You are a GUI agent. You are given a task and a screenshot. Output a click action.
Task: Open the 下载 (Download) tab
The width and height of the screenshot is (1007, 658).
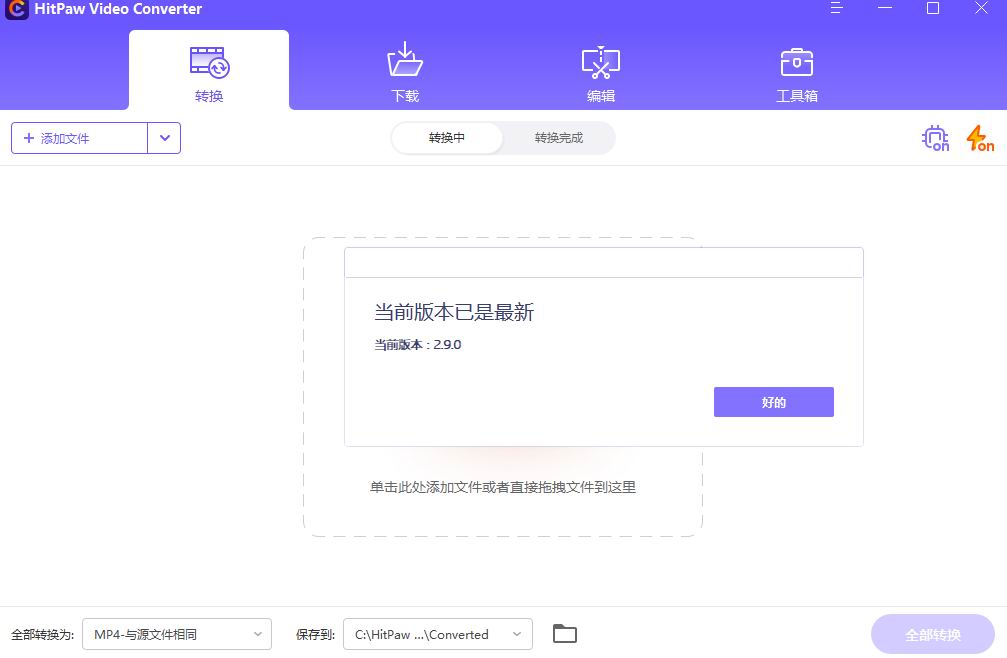(x=405, y=71)
